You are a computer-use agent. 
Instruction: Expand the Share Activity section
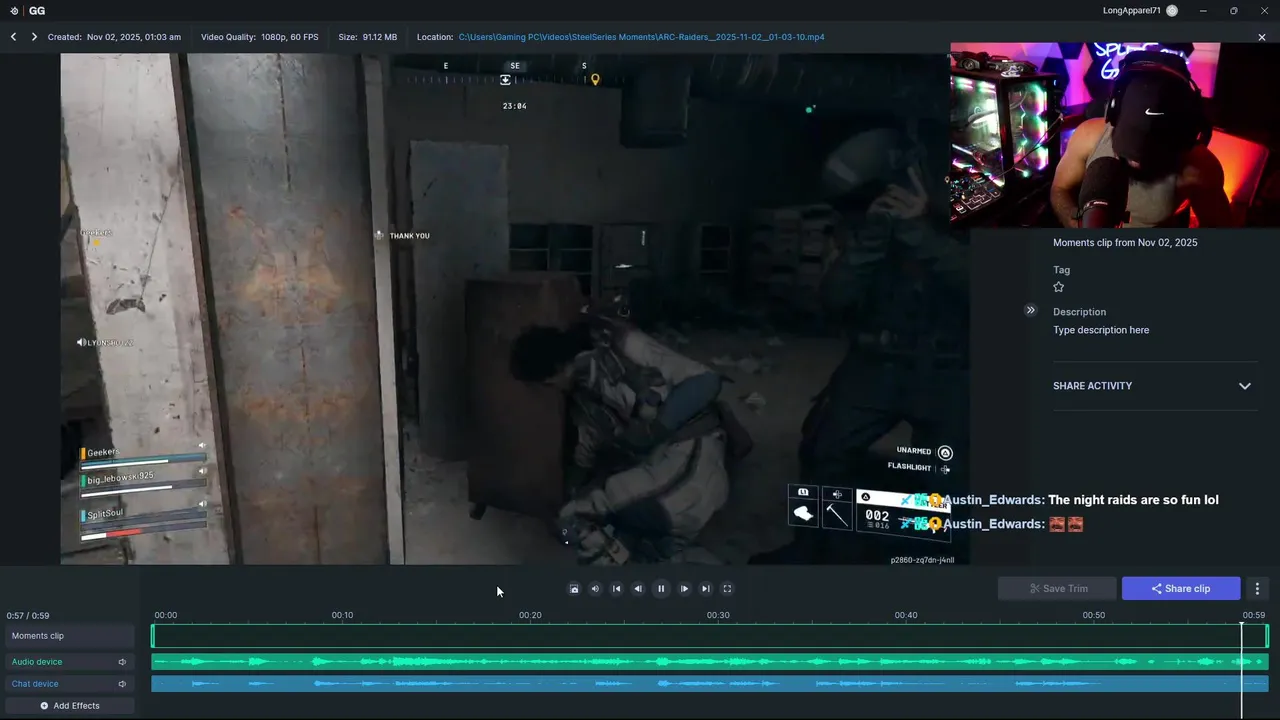click(1245, 386)
